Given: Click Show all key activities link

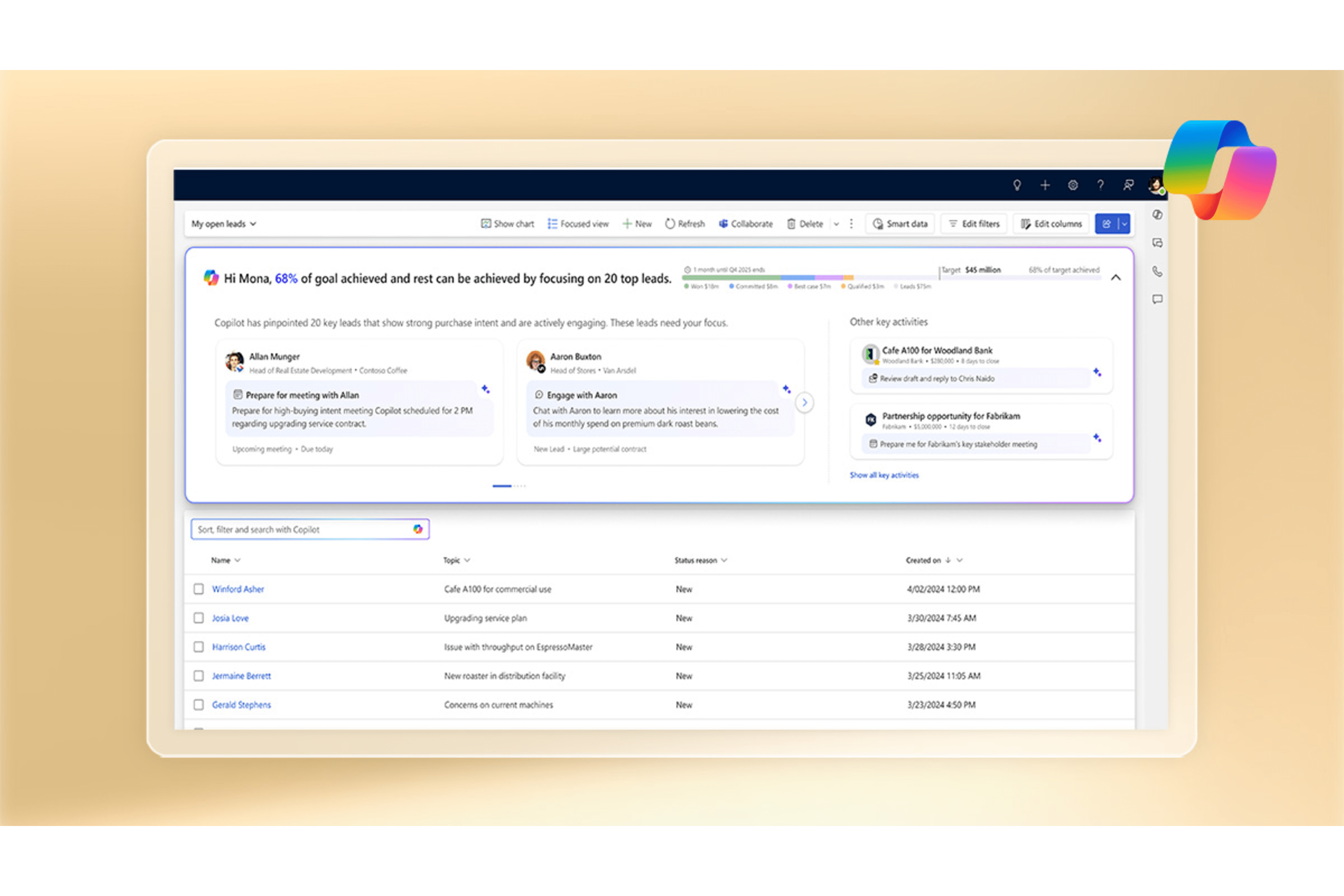Looking at the screenshot, I should [x=884, y=475].
